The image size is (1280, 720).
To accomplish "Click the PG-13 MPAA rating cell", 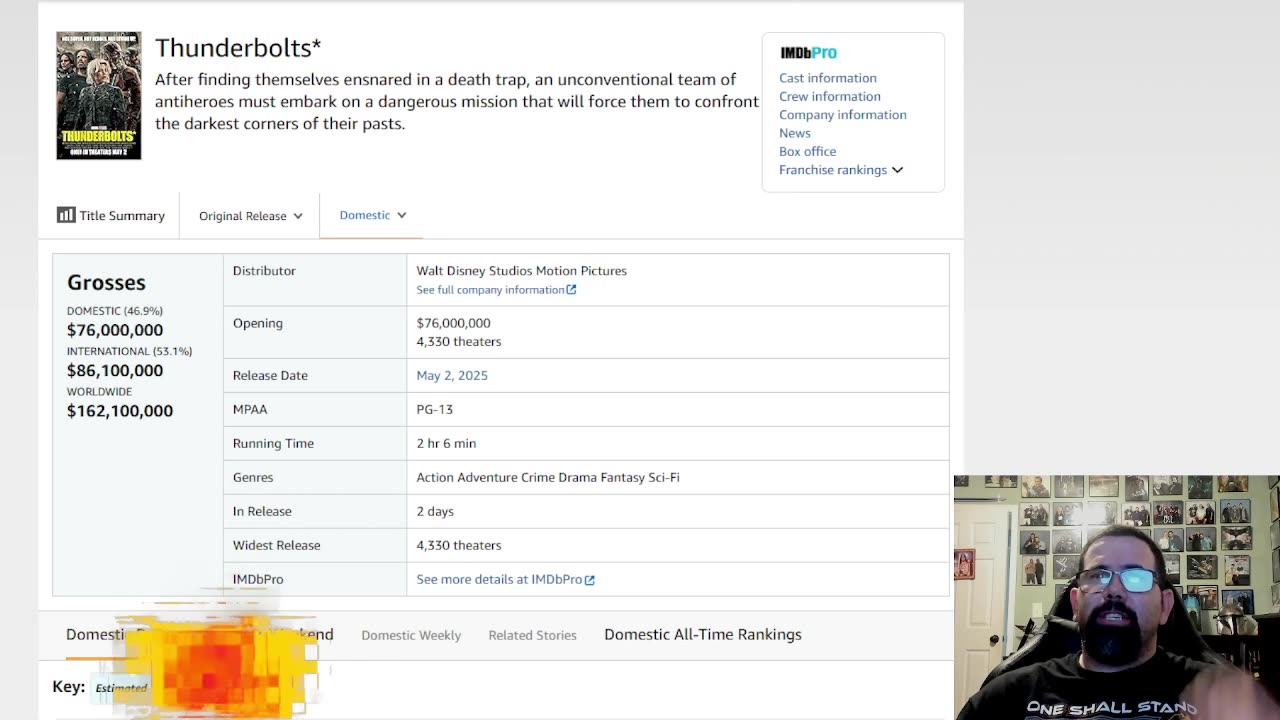I will pyautogui.click(x=434, y=409).
